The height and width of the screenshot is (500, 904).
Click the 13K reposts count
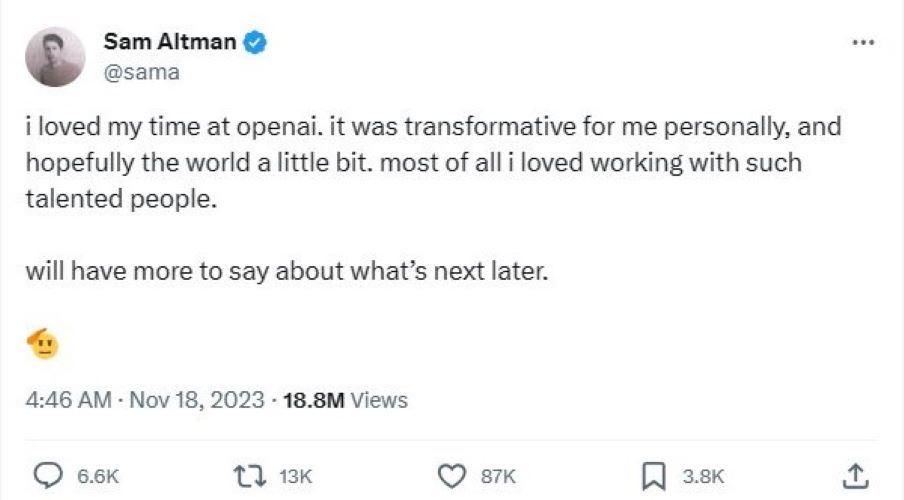[x=296, y=476]
